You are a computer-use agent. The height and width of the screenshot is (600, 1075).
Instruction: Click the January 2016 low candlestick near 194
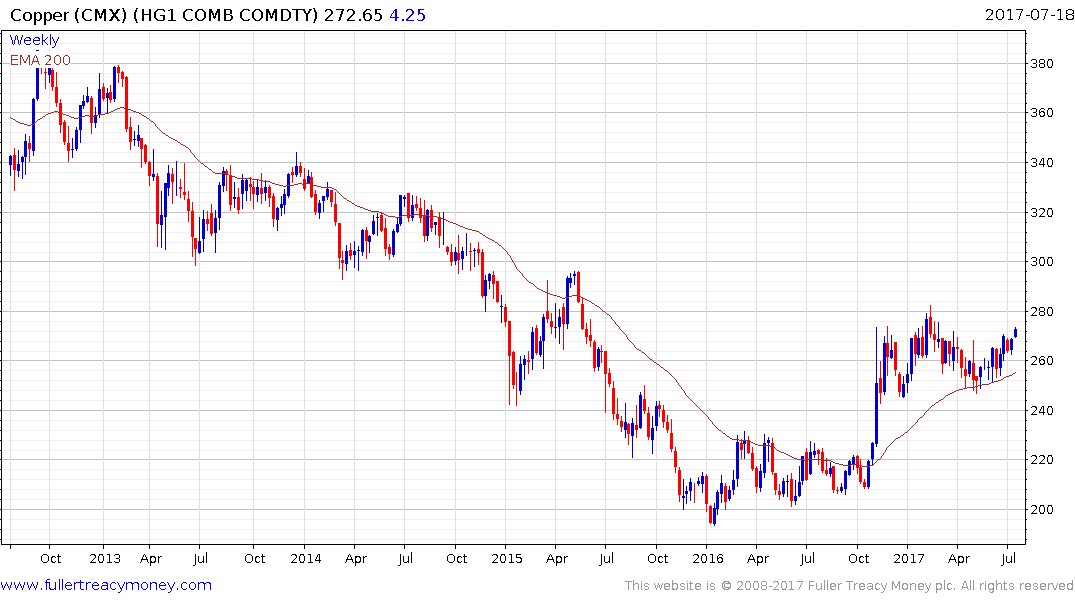[x=714, y=515]
